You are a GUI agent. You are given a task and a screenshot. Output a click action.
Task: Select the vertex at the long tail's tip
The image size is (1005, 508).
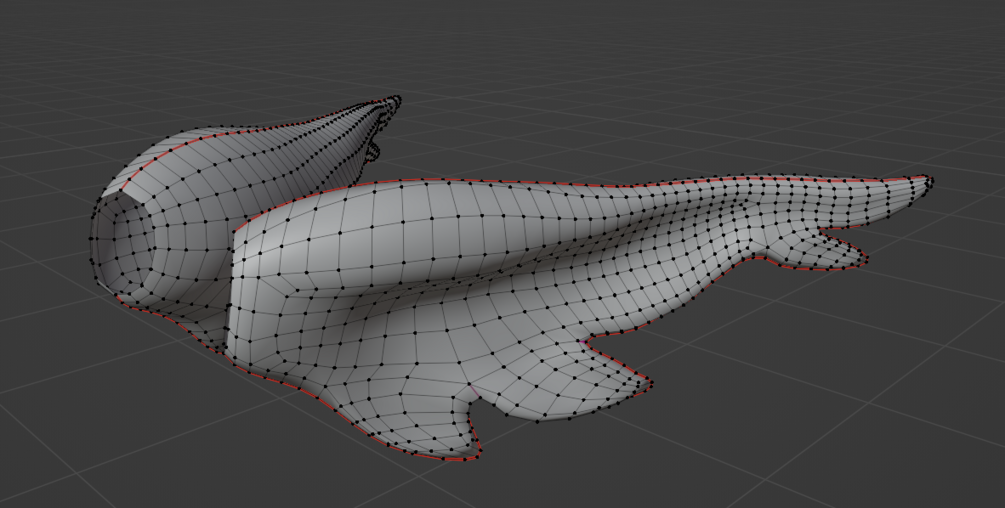click(x=933, y=181)
